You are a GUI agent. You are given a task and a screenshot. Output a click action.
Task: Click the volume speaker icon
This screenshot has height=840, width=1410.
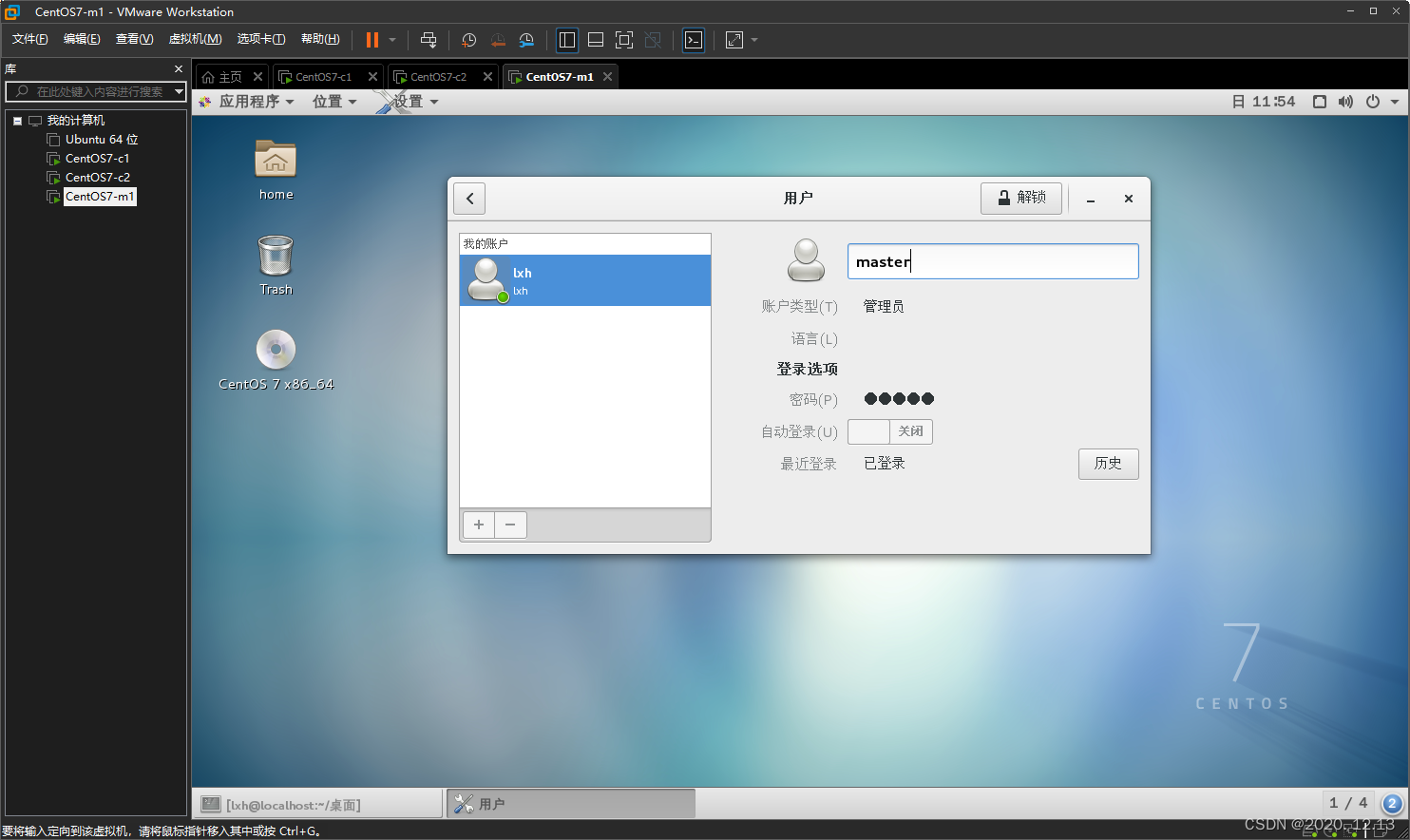click(1345, 102)
